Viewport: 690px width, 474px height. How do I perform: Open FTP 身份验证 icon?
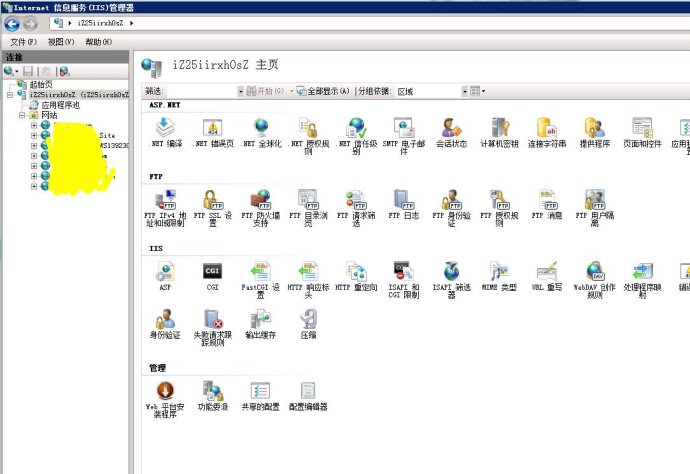coord(451,199)
